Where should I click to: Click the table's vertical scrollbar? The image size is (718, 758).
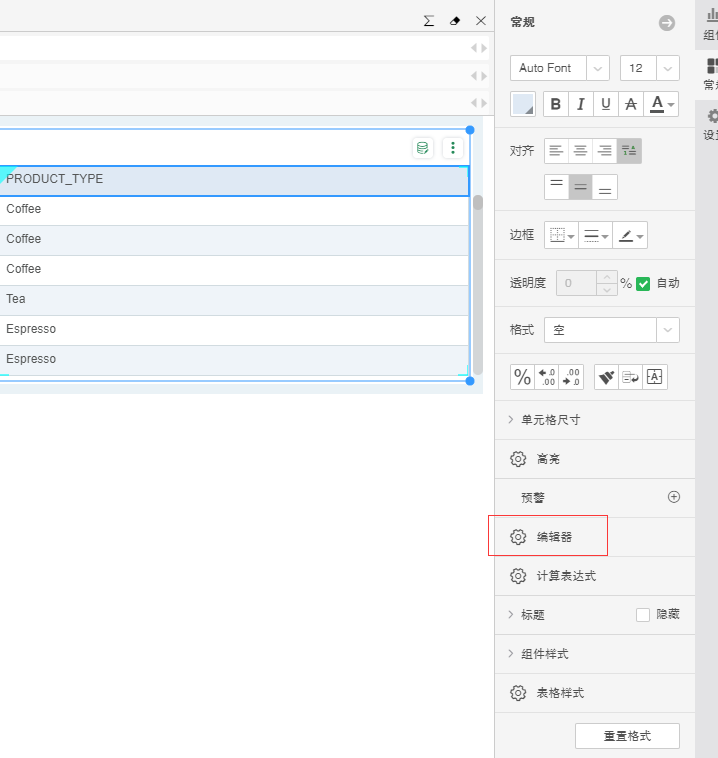point(478,285)
